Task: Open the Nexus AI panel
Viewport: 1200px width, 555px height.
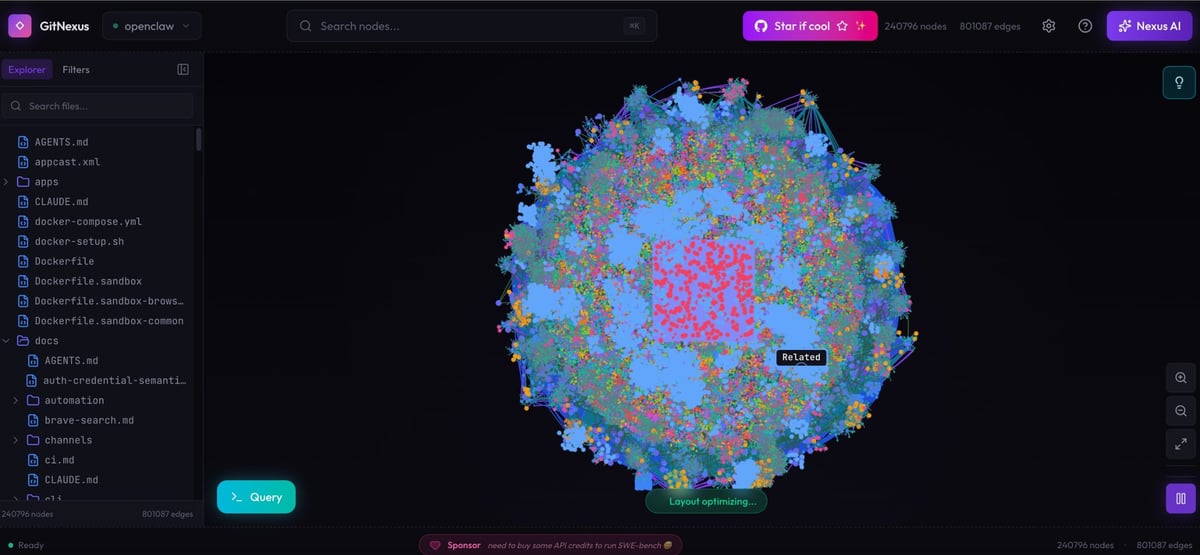Action: click(x=1149, y=26)
